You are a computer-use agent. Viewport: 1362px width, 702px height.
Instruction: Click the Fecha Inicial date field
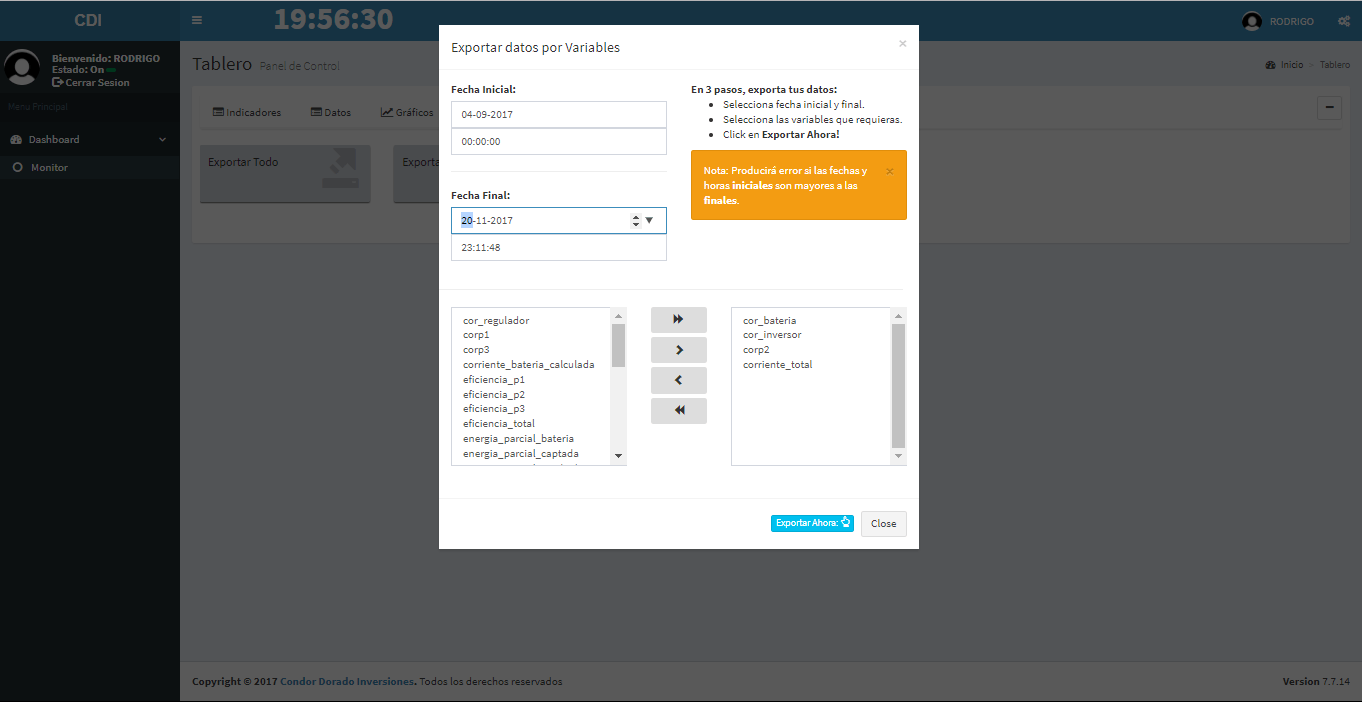(558, 115)
